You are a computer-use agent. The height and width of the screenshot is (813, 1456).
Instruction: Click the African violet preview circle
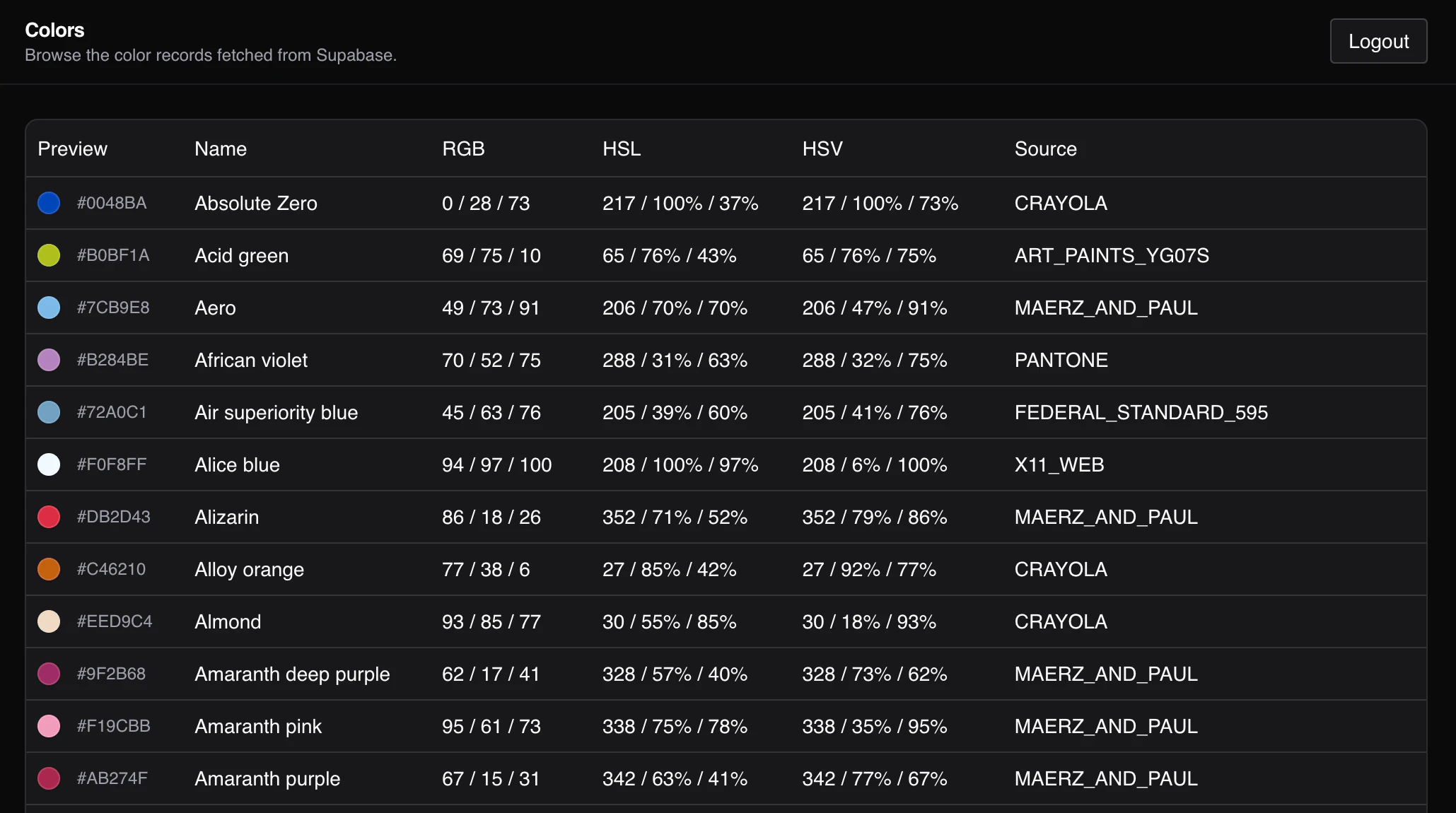[x=49, y=360]
